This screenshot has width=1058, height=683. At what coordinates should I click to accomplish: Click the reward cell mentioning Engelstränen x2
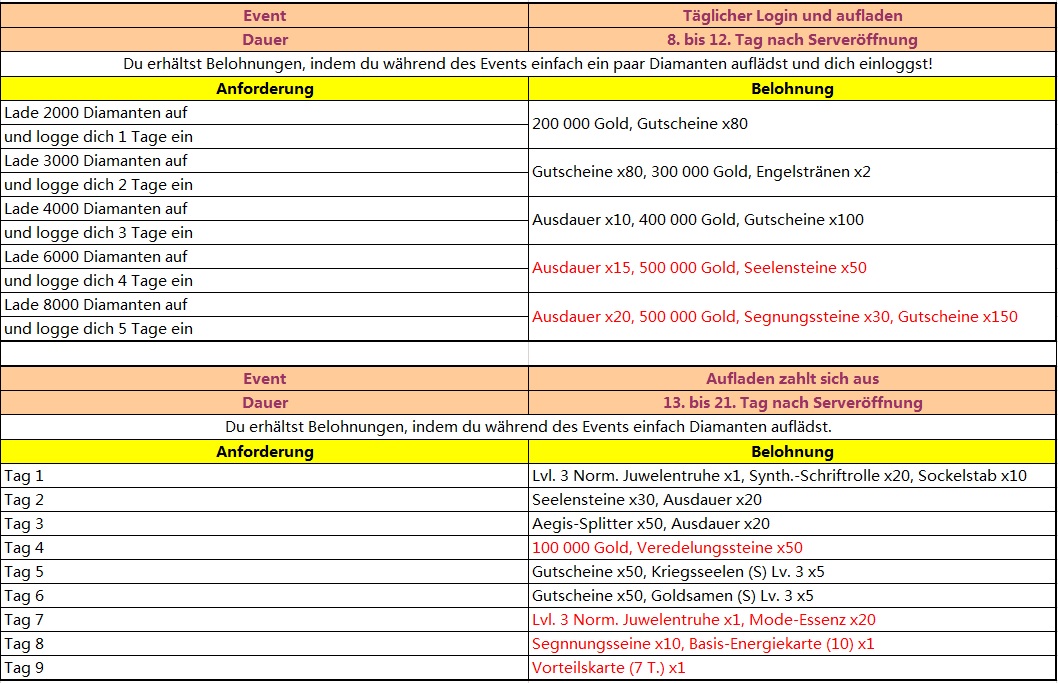click(x=701, y=172)
